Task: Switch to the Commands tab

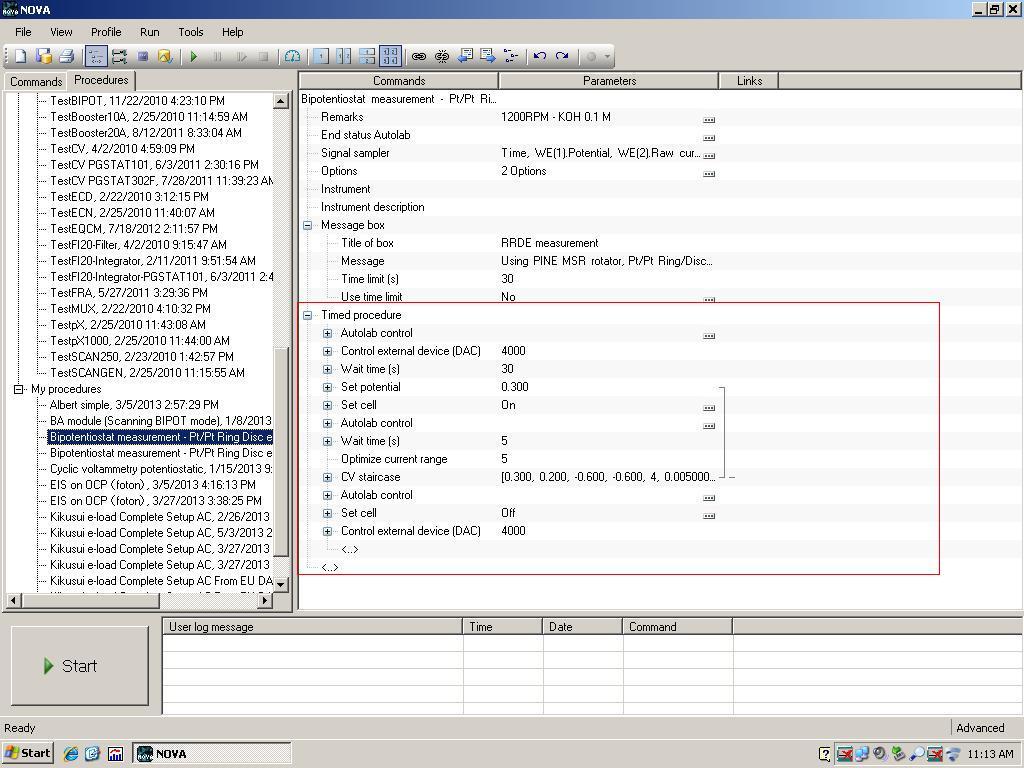Action: 36,82
